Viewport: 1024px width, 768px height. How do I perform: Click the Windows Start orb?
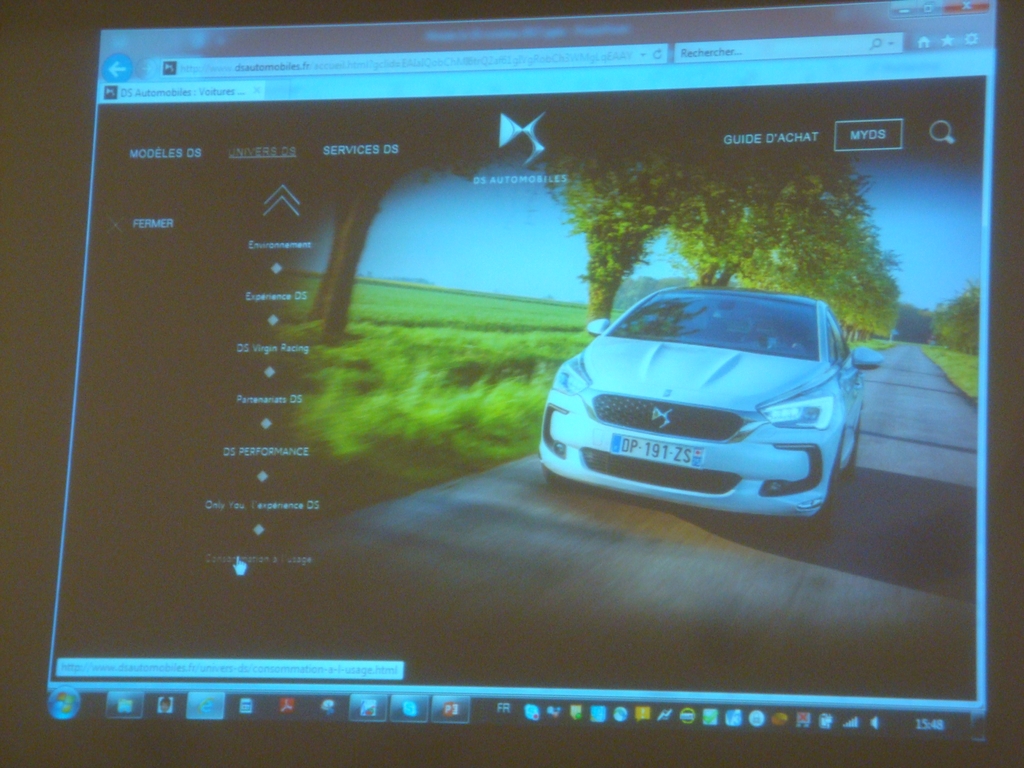[63, 704]
